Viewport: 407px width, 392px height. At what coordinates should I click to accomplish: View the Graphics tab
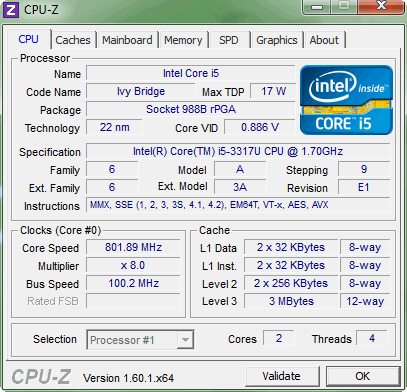(277, 40)
